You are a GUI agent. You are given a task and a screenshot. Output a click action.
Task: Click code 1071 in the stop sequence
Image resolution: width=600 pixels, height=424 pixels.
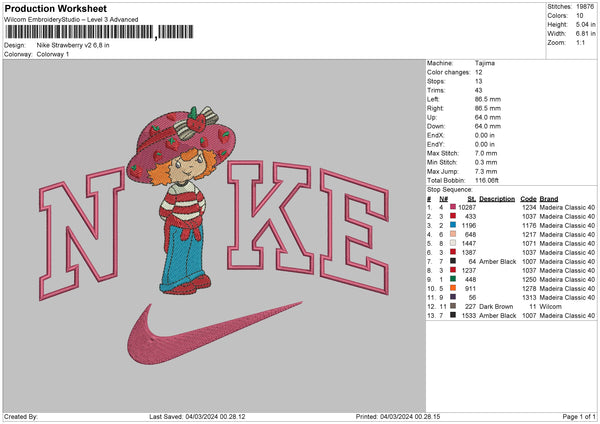[529, 243]
